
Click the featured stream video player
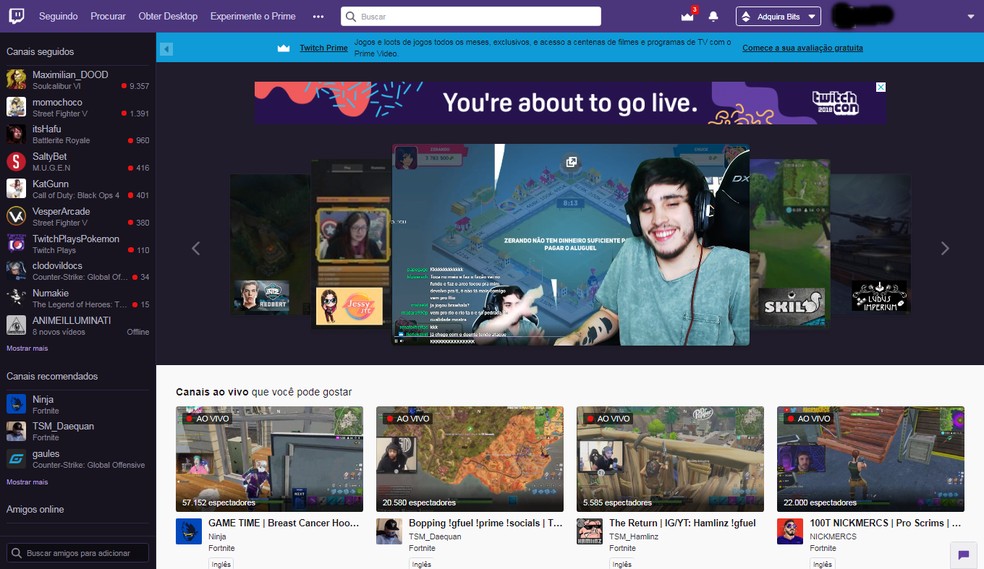[570, 245]
